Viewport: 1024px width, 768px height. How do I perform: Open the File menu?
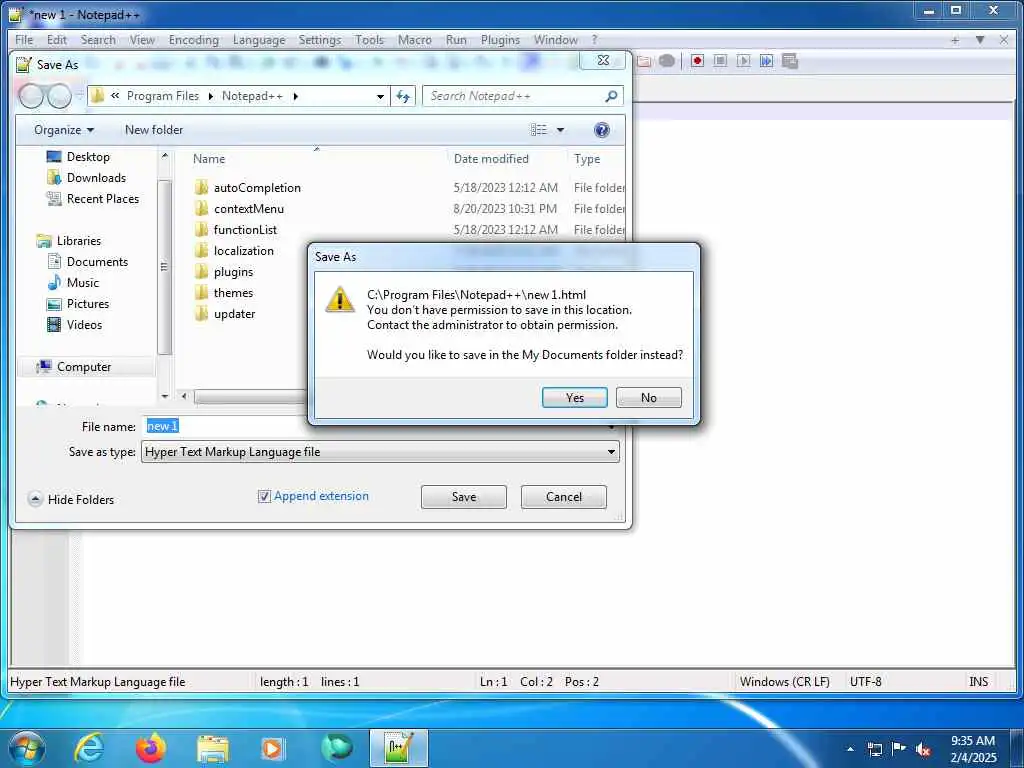24,40
